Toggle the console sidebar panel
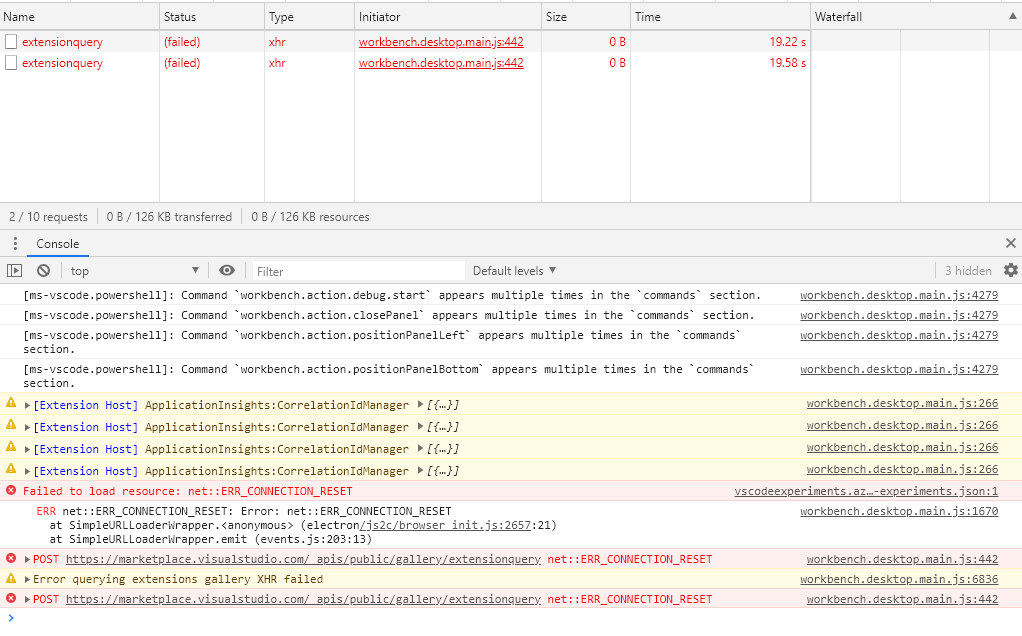 click(x=14, y=270)
